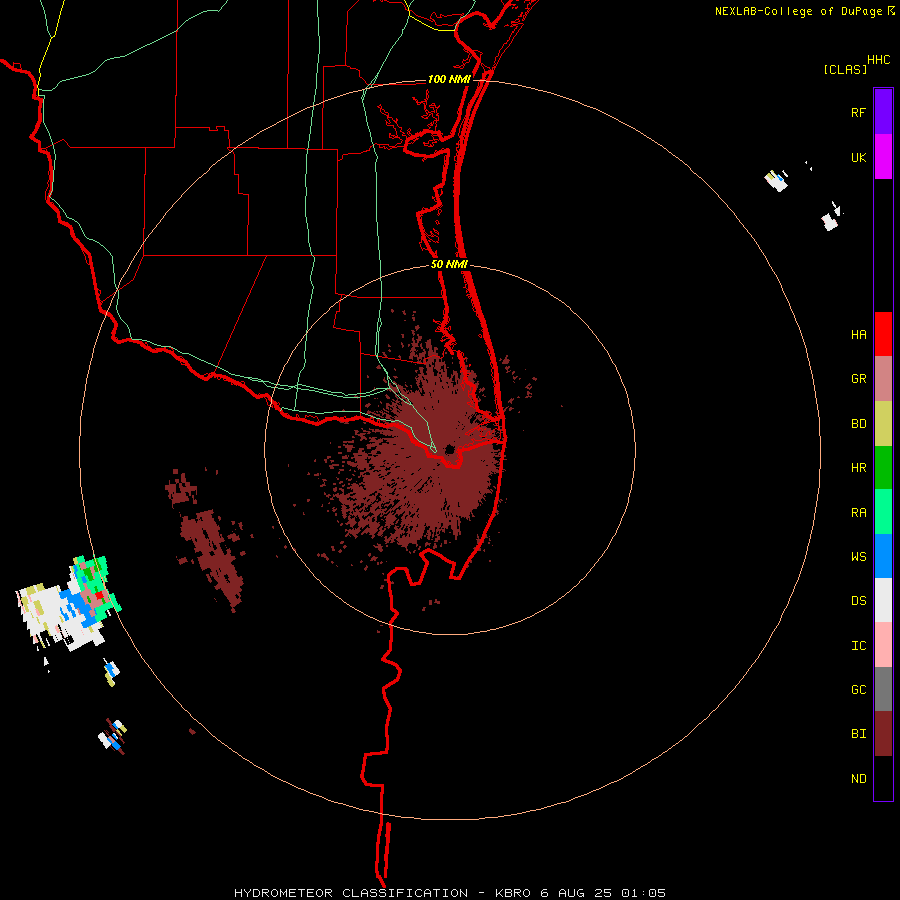Click the HYDROMETEOR CLASSIFICATION title text

pos(351,893)
